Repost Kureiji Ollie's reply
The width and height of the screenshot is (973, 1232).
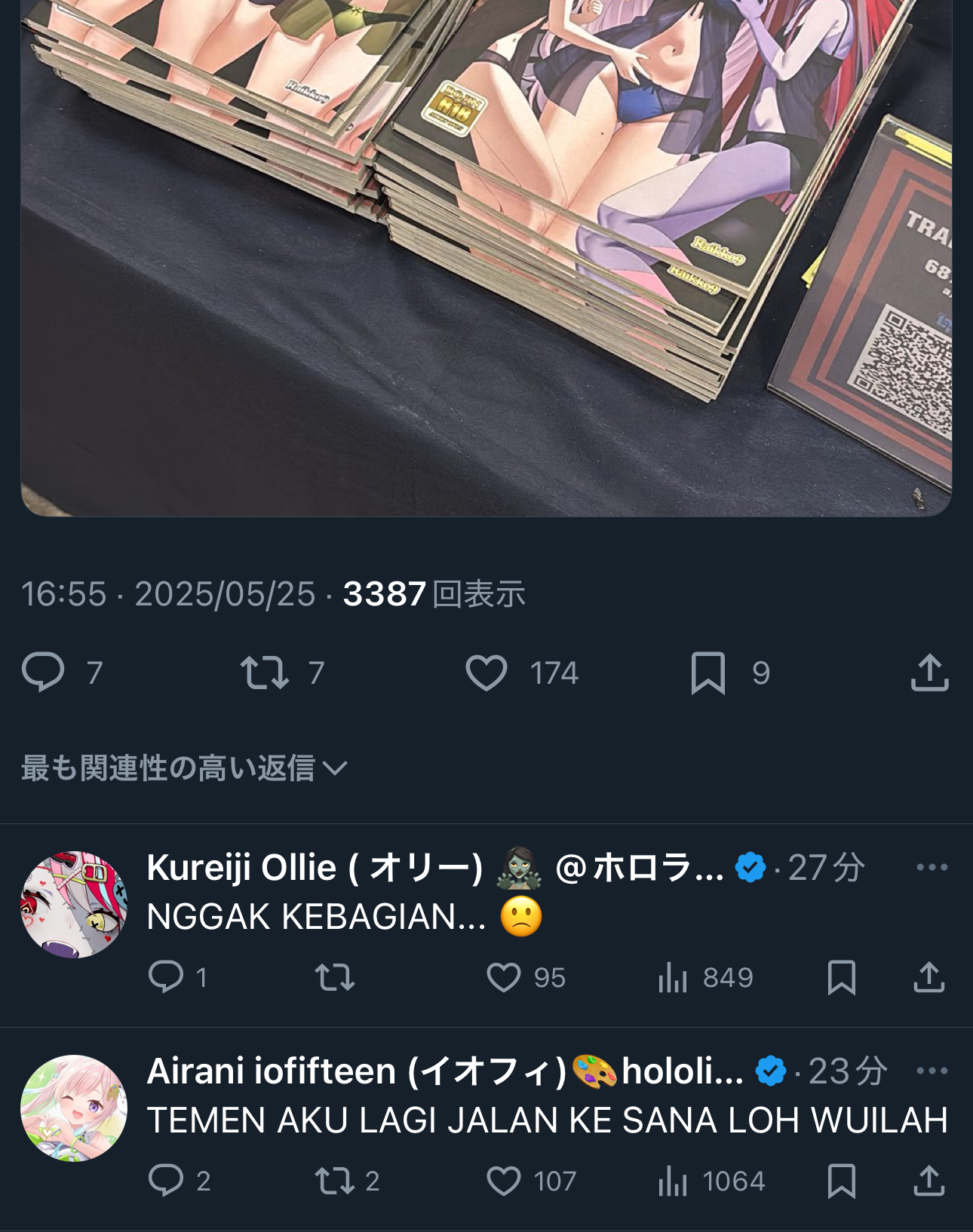click(335, 977)
